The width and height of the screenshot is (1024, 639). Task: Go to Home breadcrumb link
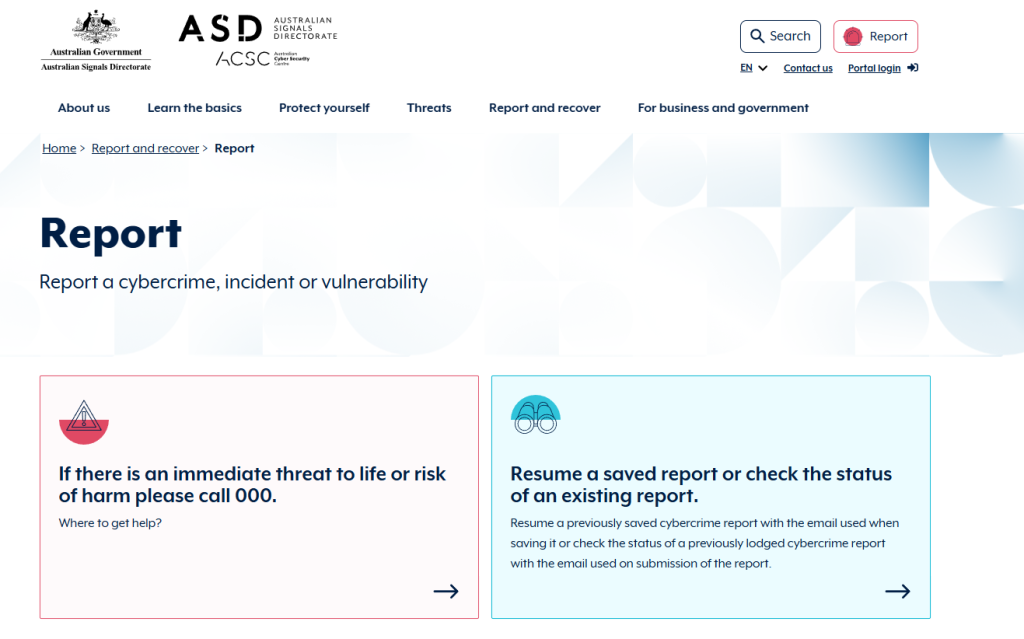(59, 148)
